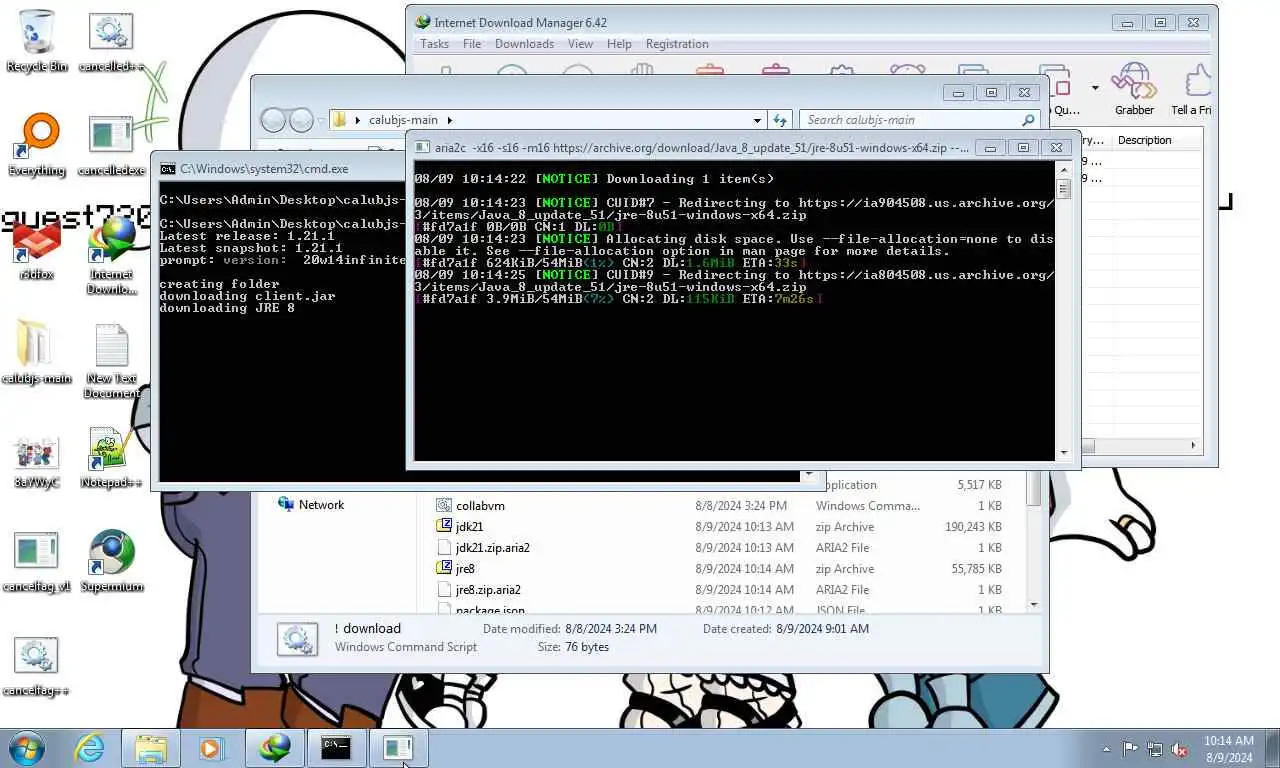This screenshot has width=1280, height=768.
Task: Expand the breadcrumb arrow before calubjs-main
Action: click(x=360, y=120)
